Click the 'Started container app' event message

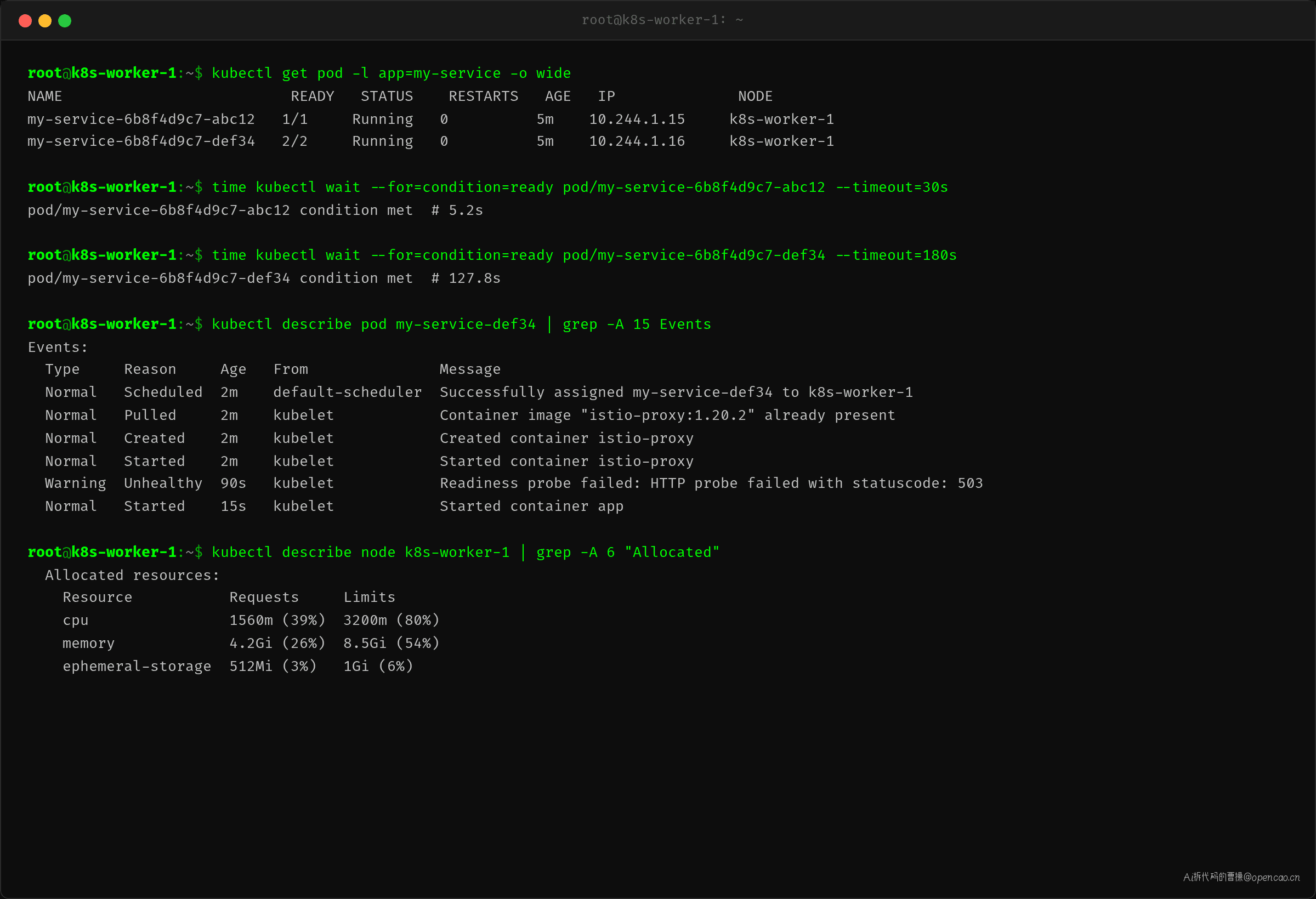pos(531,507)
